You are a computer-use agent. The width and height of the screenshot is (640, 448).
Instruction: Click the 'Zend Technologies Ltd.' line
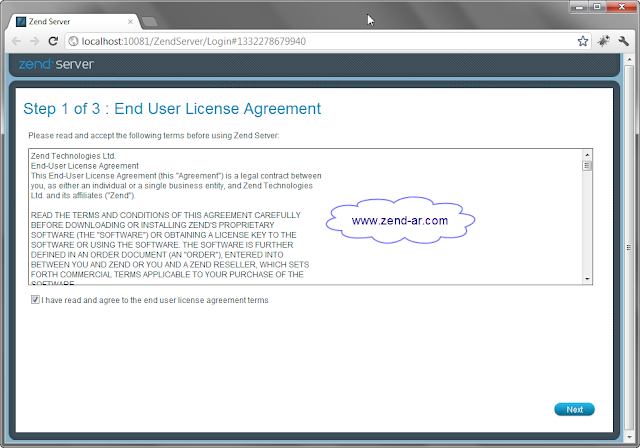[73, 156]
